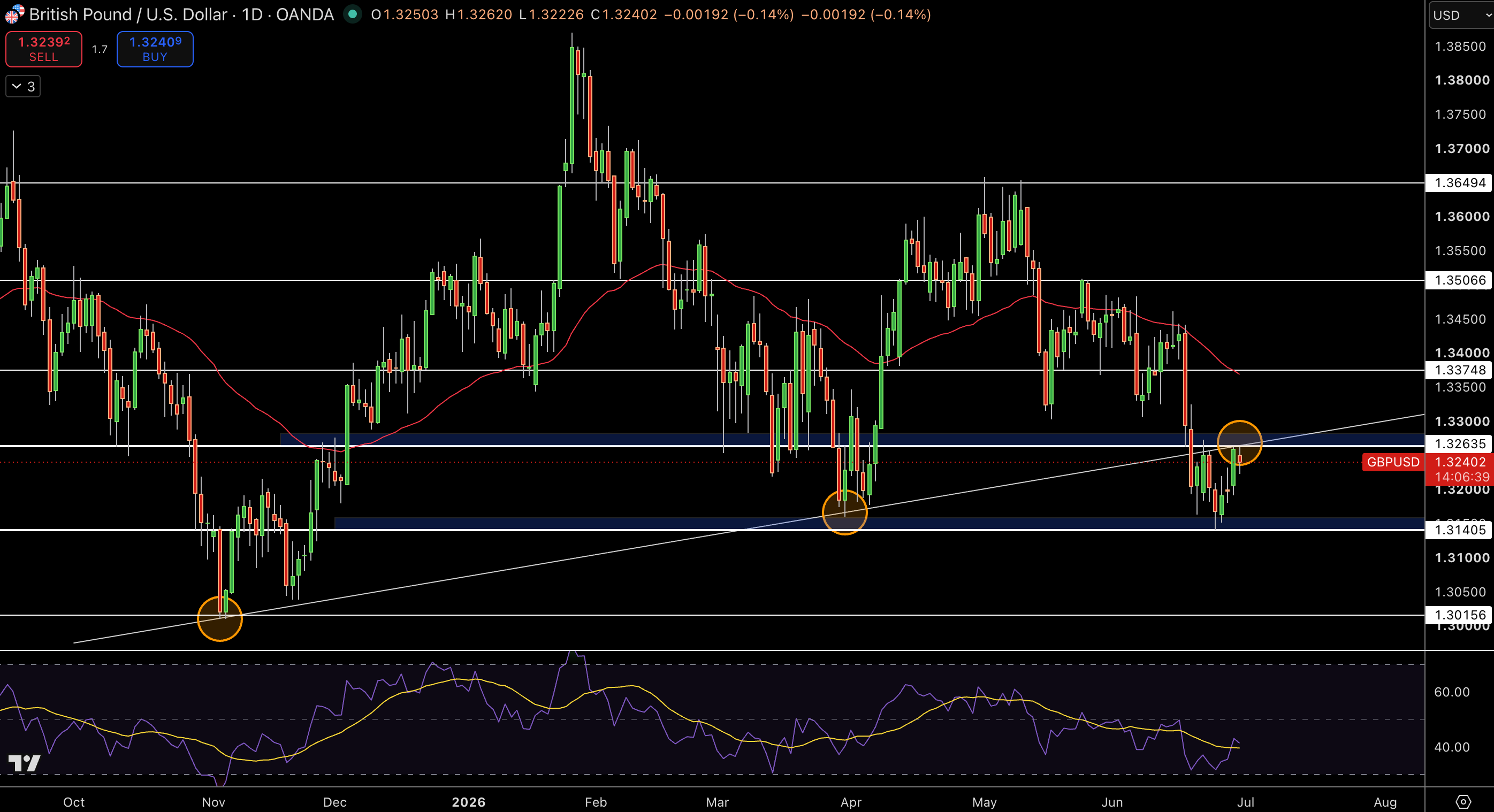
Task: Select the 1.31405 price level label
Action: point(1459,530)
